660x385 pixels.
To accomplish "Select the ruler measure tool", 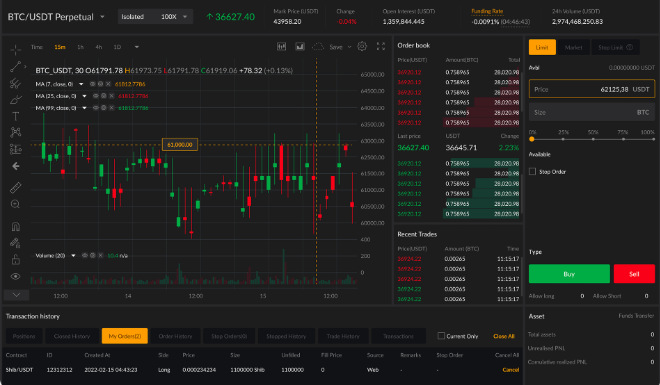I will tap(16, 187).
